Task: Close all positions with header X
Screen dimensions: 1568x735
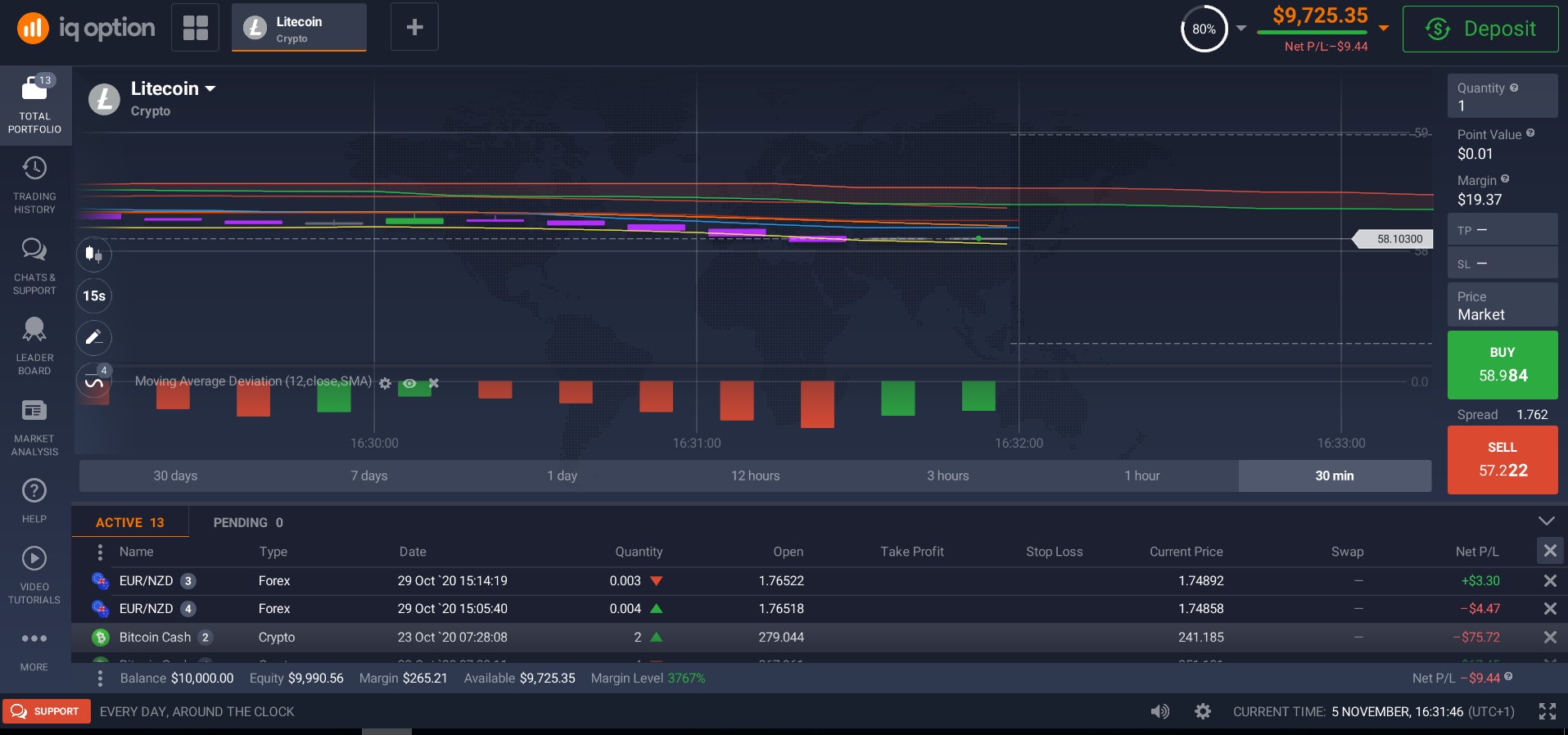Action: (1550, 551)
